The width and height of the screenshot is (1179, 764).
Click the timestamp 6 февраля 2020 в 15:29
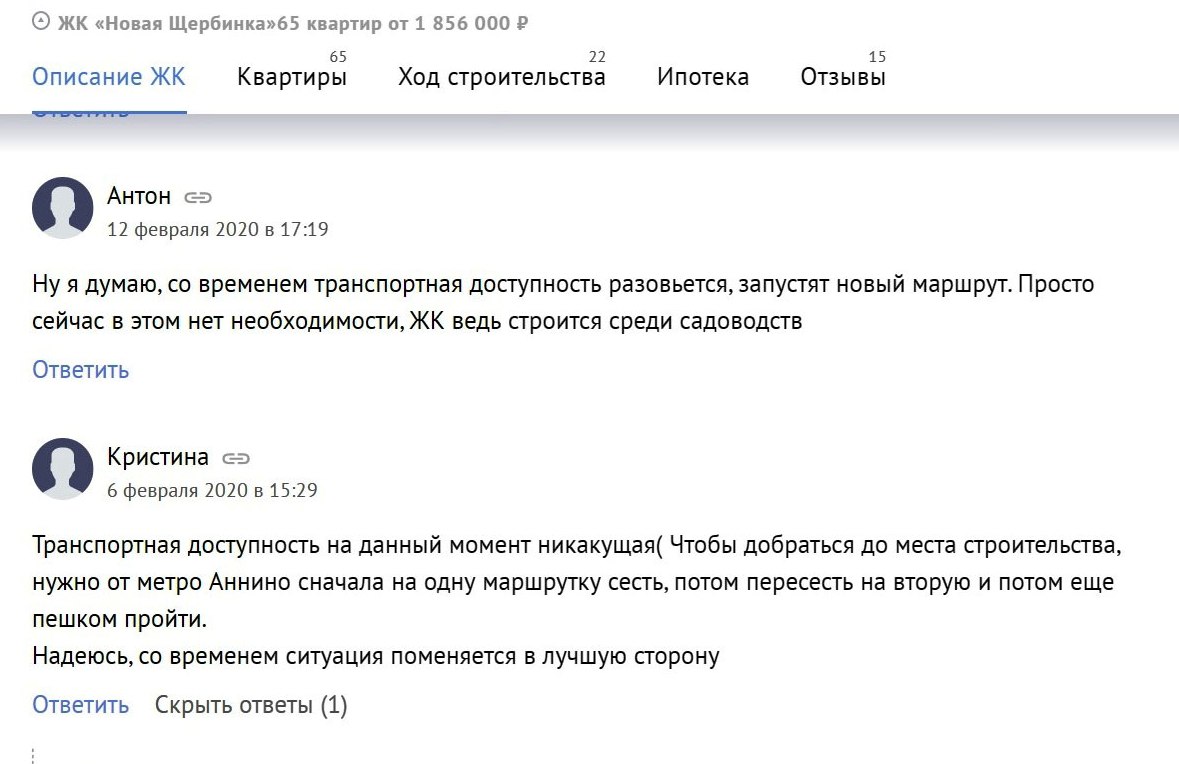pos(213,490)
